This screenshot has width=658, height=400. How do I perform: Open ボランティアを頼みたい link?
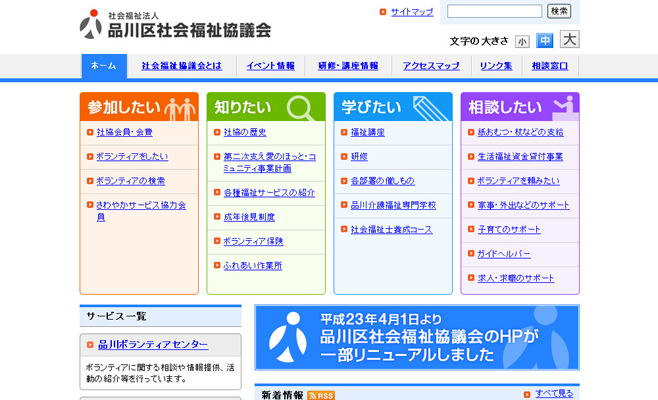click(x=519, y=181)
